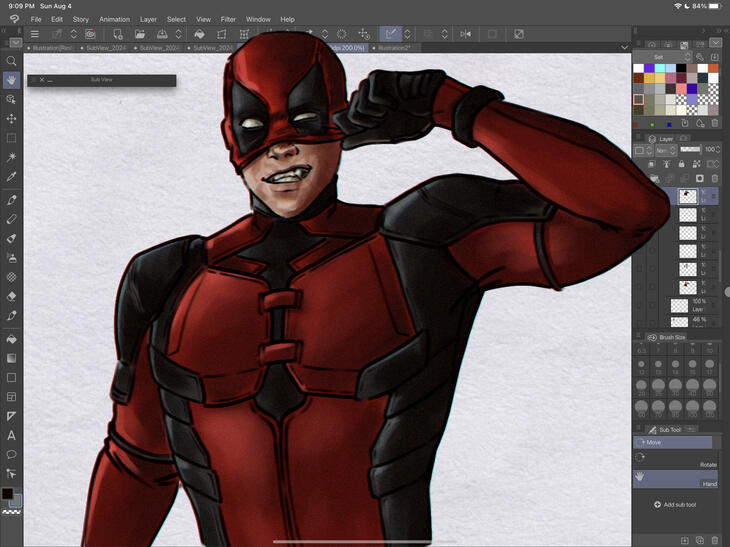The height and width of the screenshot is (547, 730).
Task: Toggle the lock layer icon
Action: point(682,164)
